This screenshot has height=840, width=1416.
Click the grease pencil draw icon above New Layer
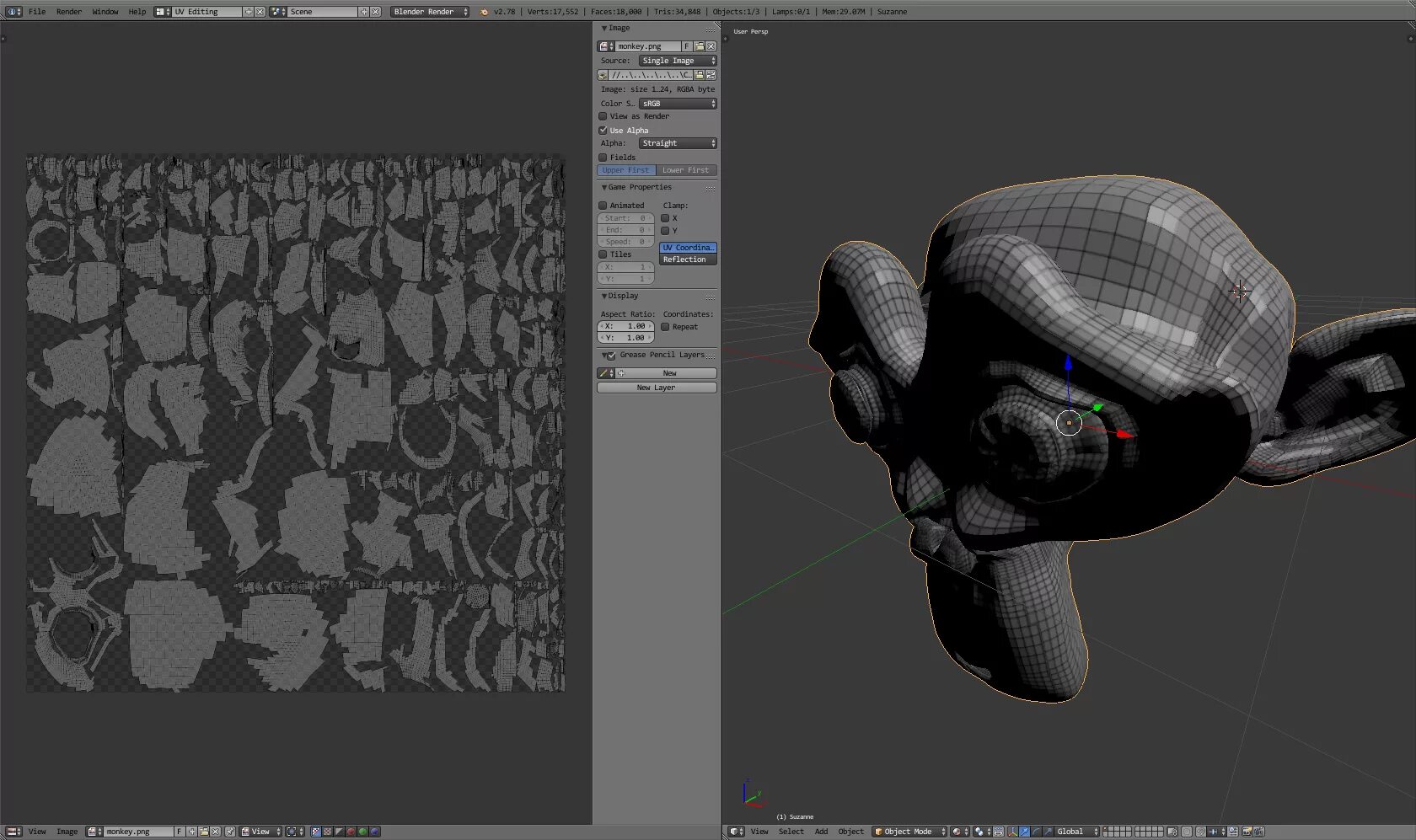pyautogui.click(x=603, y=373)
